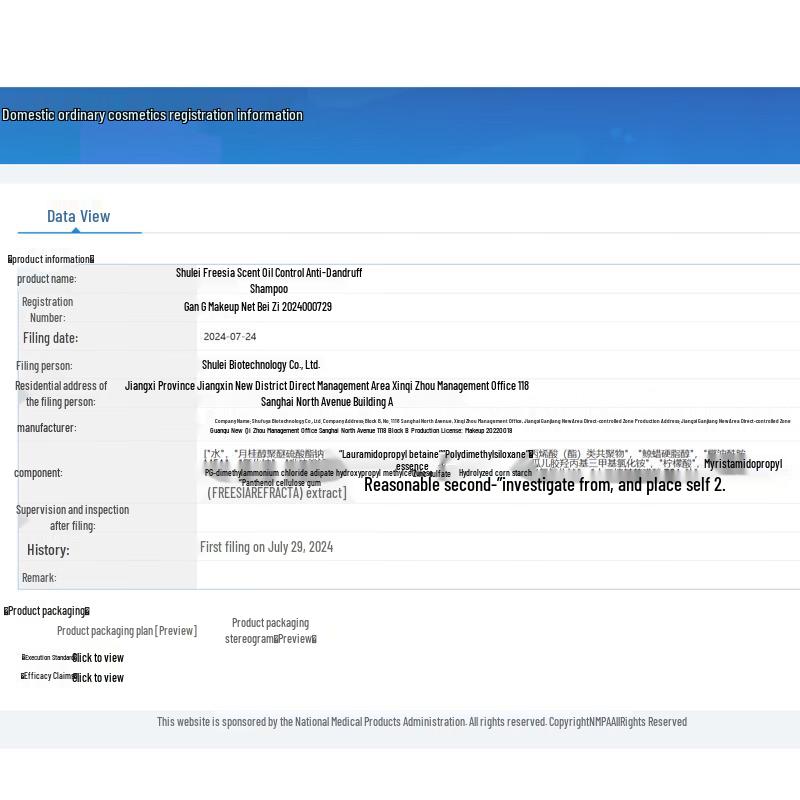
Task: Click the registration number Gan G Makeup value
Action: coord(258,307)
